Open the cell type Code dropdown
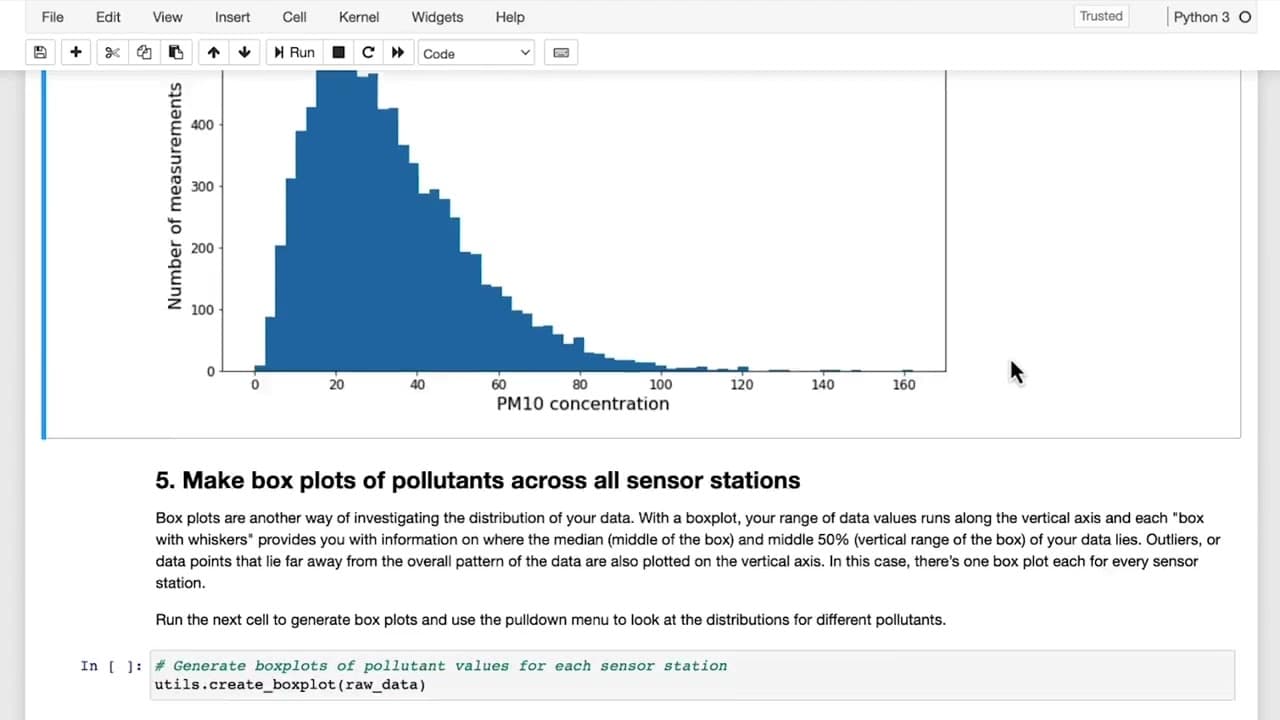 tap(476, 53)
